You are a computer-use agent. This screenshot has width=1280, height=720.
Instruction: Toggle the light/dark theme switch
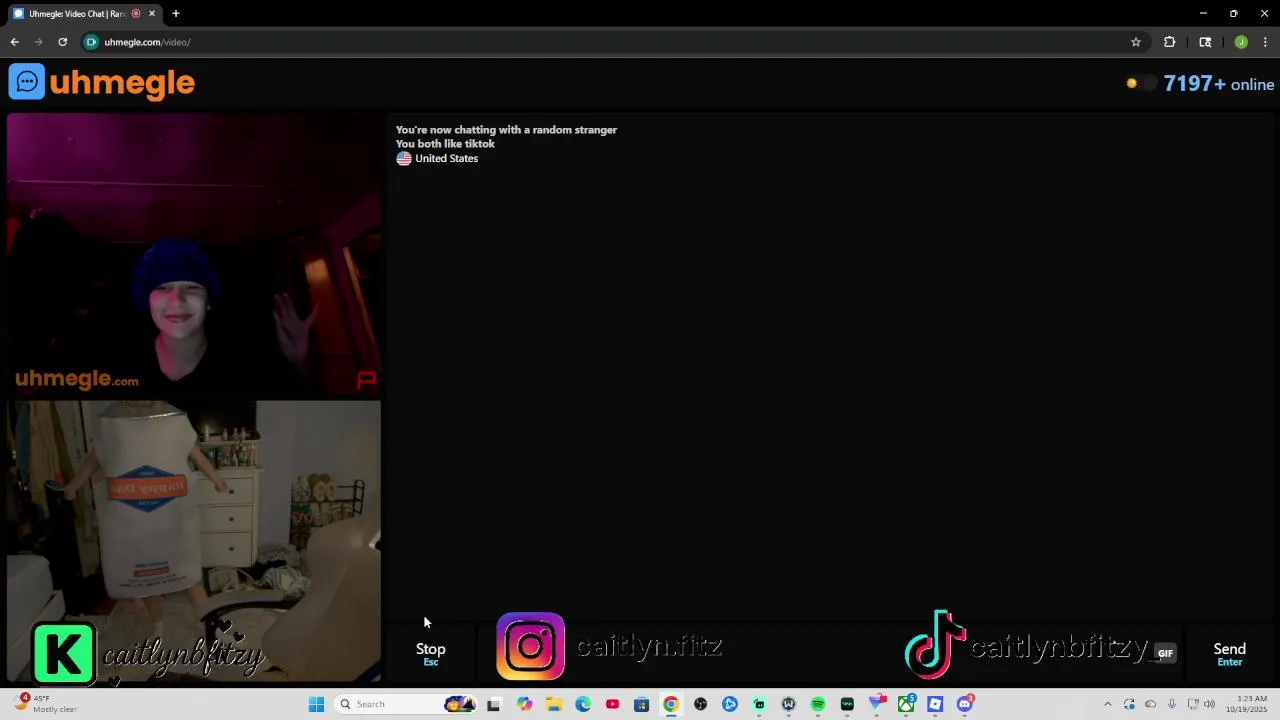pos(1140,84)
